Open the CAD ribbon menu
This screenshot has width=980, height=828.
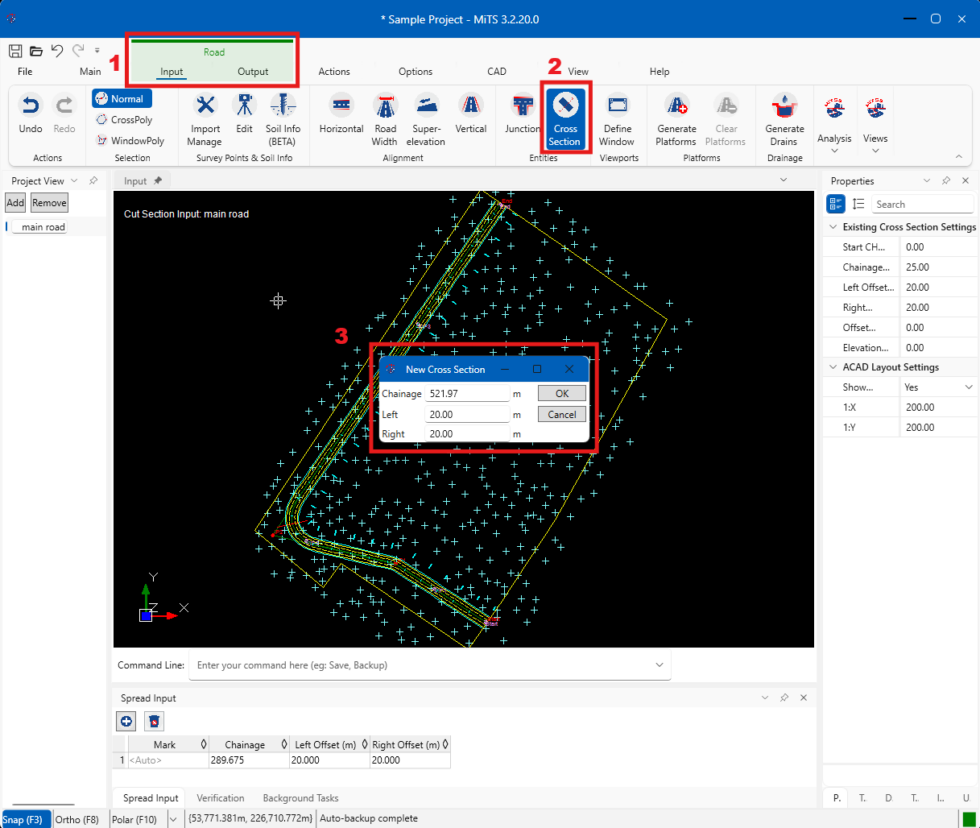pos(497,71)
